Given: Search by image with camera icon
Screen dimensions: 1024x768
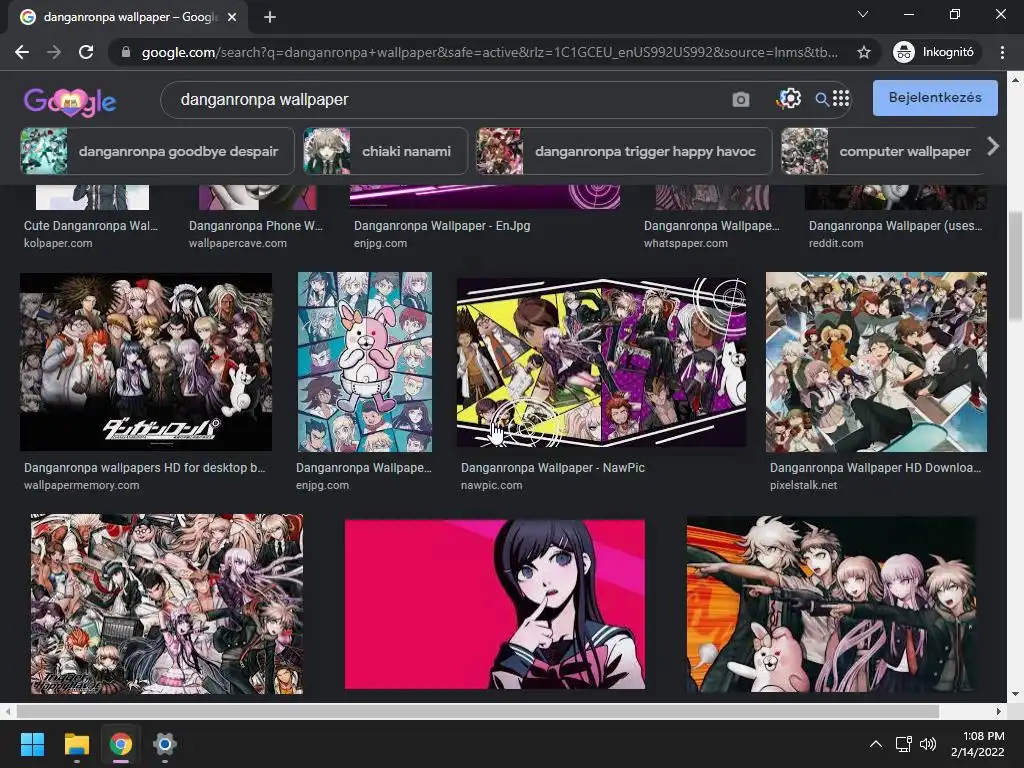Looking at the screenshot, I should pos(741,99).
